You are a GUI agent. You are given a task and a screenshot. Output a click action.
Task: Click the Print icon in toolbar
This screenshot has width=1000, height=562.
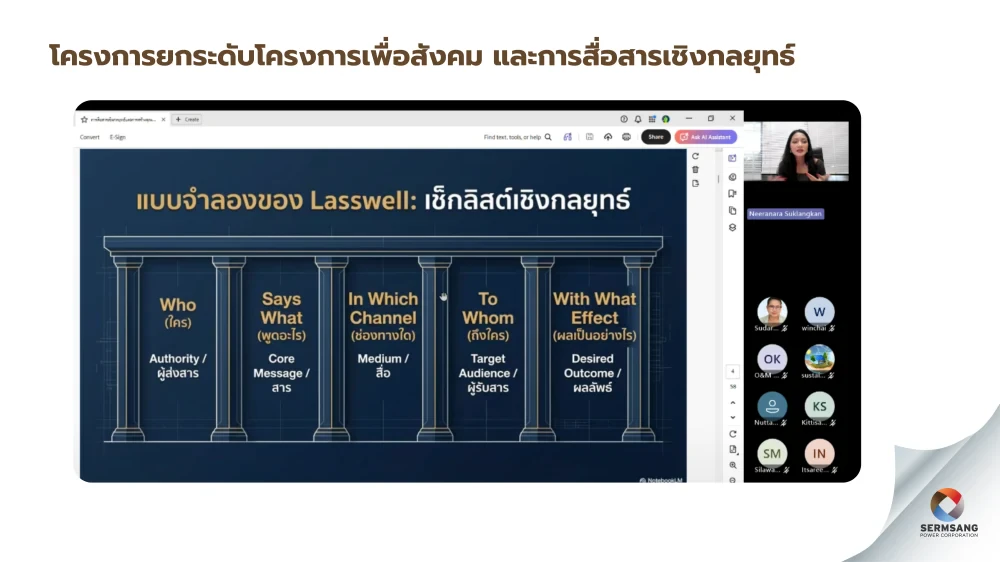[x=626, y=137]
